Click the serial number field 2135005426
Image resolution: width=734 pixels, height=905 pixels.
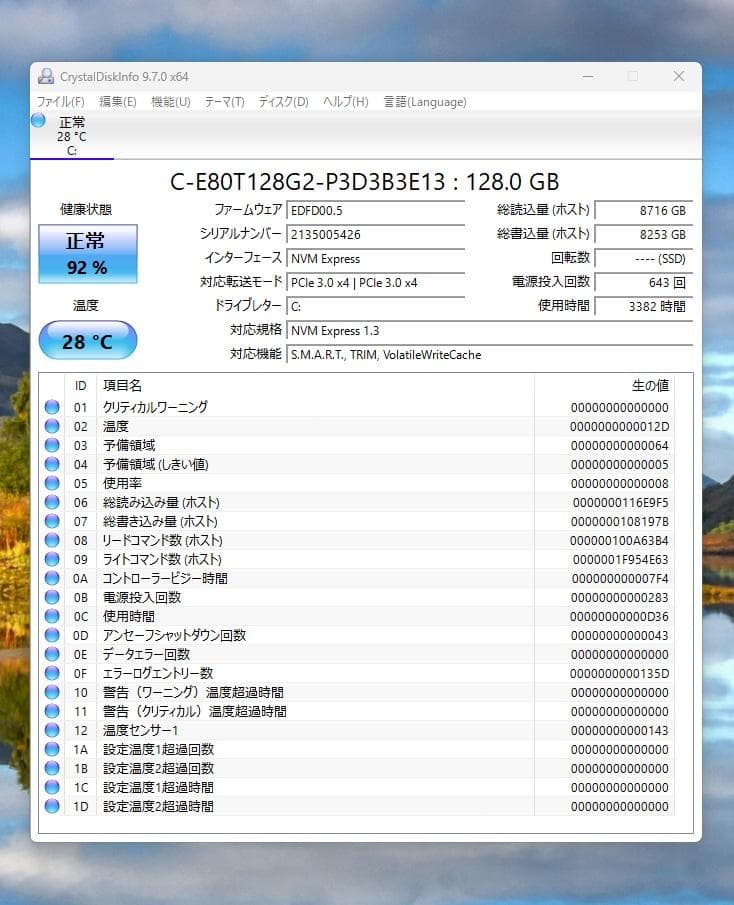(376, 235)
